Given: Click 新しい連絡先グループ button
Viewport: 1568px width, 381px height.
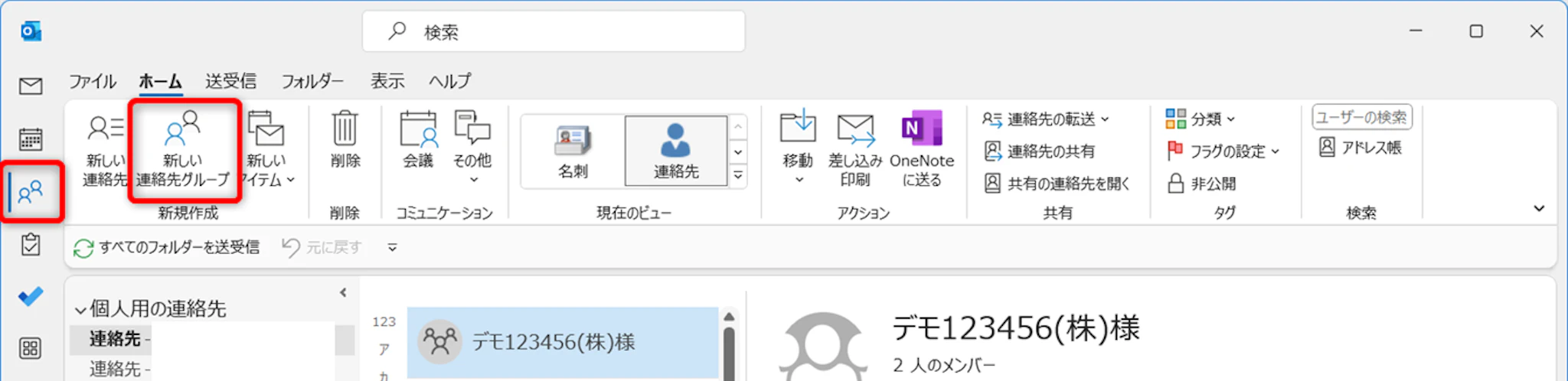Looking at the screenshot, I should (x=183, y=149).
